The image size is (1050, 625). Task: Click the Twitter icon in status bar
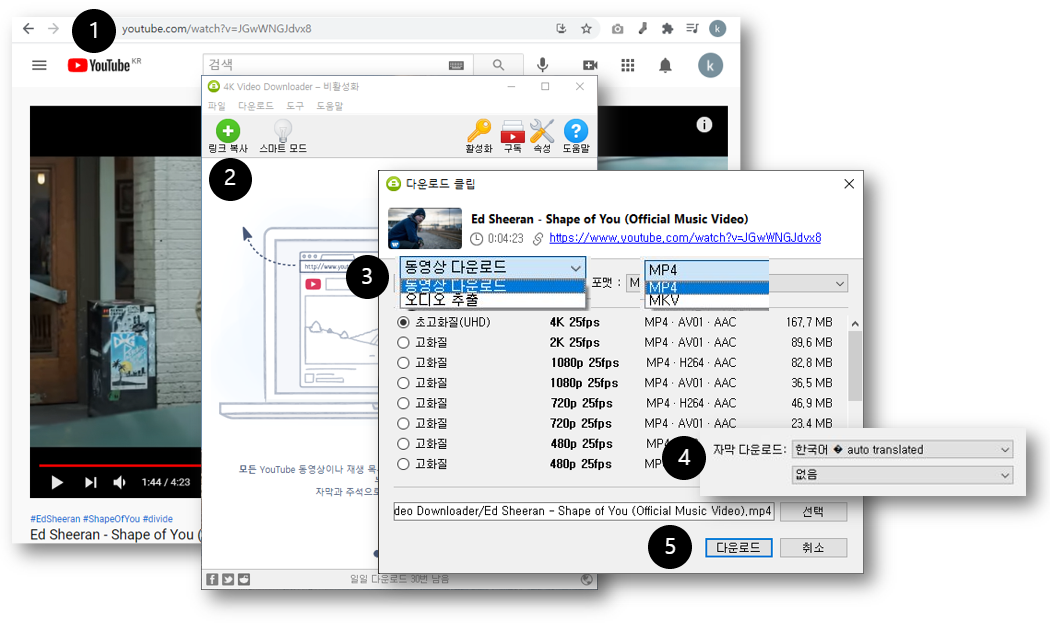pos(228,579)
